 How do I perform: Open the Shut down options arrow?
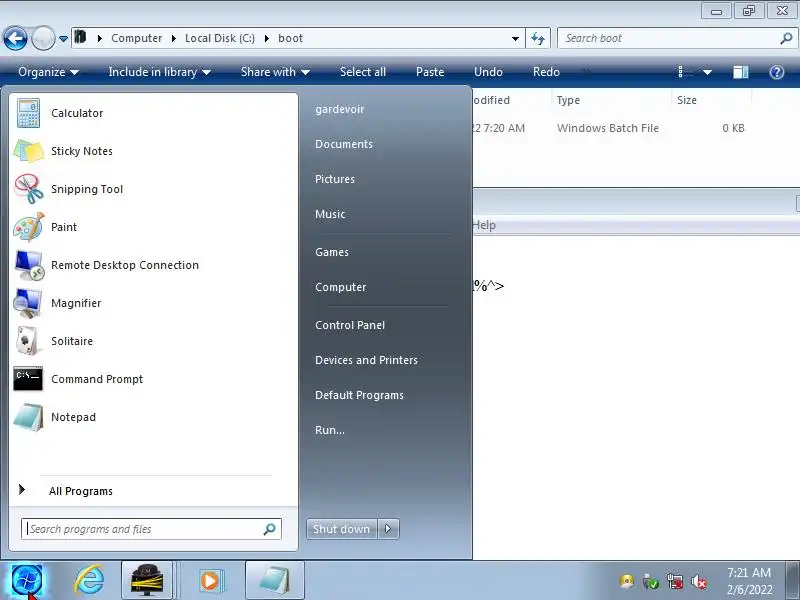pyautogui.click(x=388, y=529)
